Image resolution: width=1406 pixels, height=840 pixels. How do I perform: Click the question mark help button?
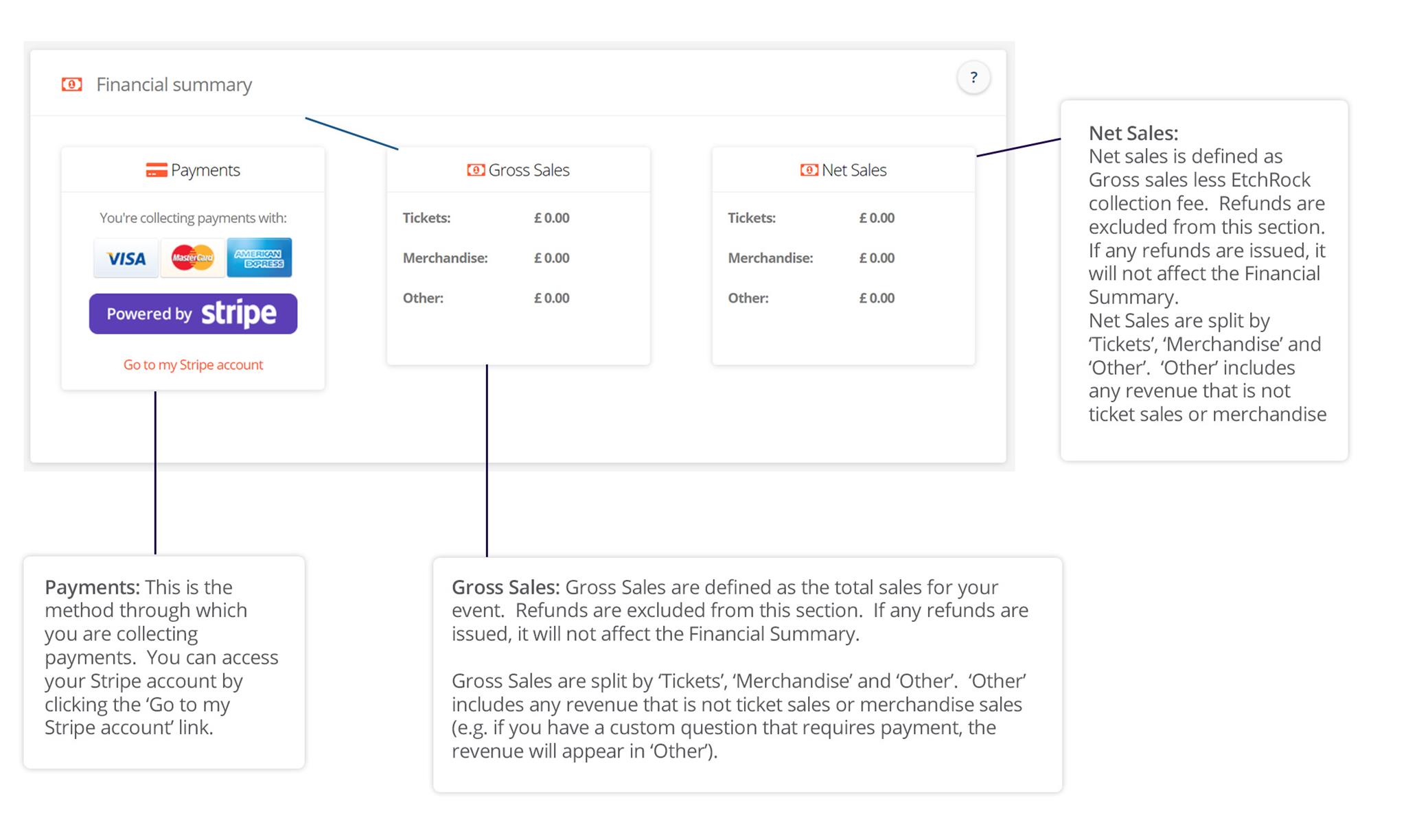coord(973,78)
